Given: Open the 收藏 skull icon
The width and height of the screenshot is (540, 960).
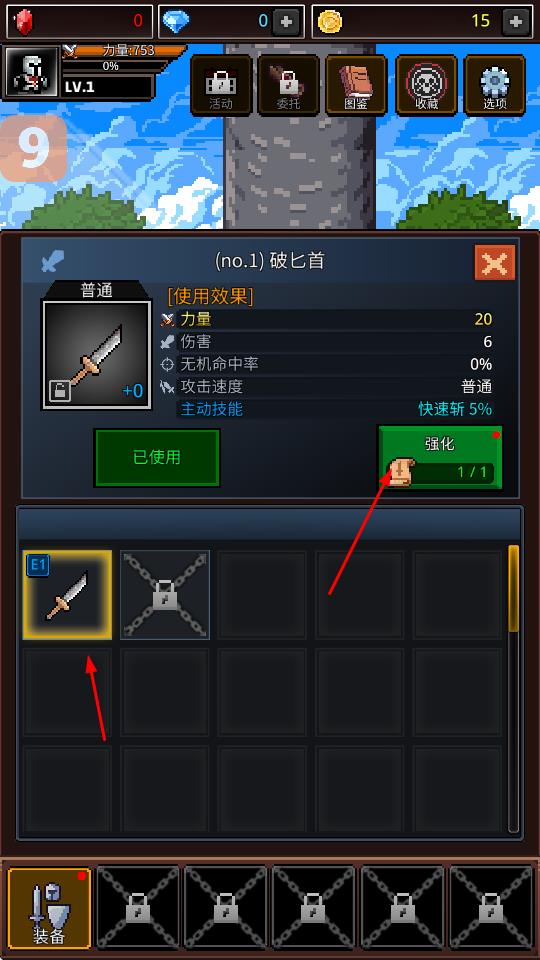Looking at the screenshot, I should (x=426, y=85).
